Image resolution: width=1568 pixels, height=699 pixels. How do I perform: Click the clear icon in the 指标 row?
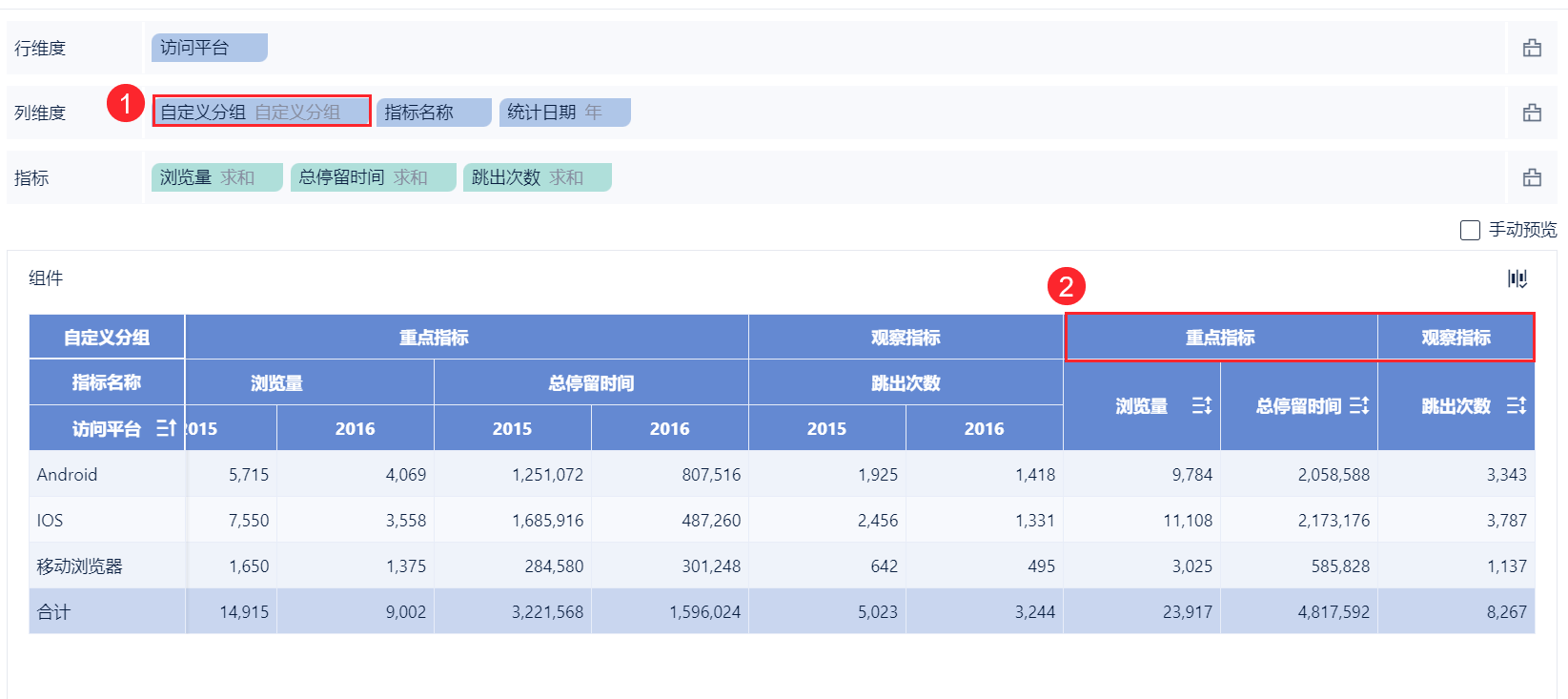1532,177
